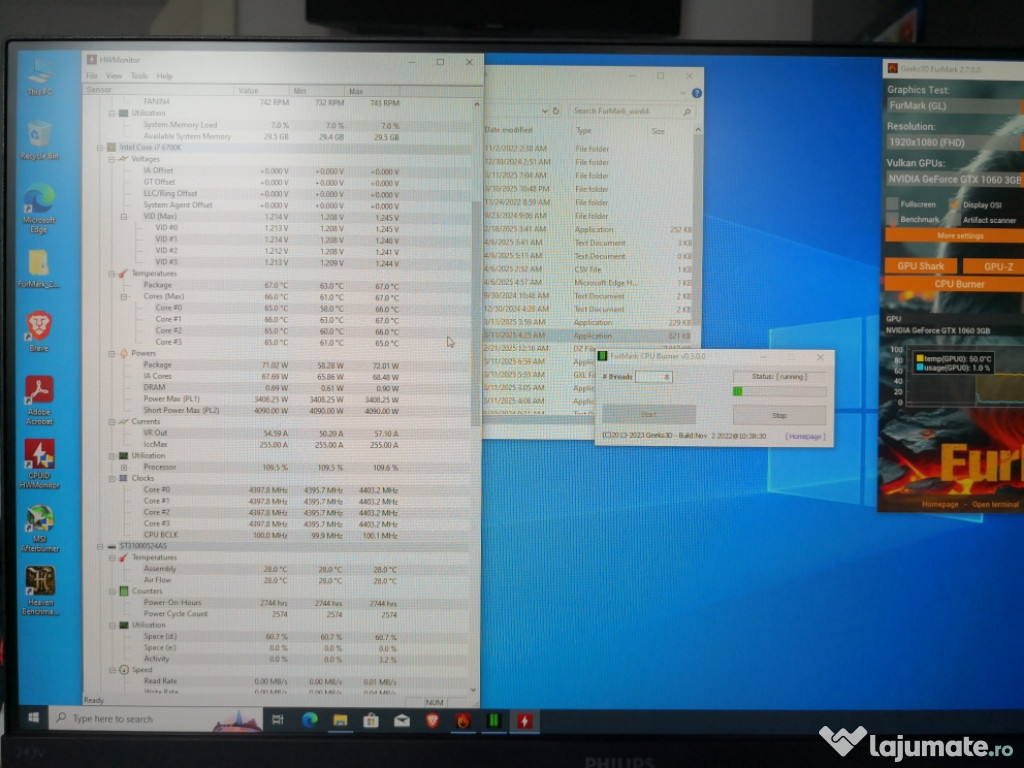Image resolution: width=1024 pixels, height=768 pixels.
Task: Open the Graphics Test dropdown
Action: tap(955, 106)
